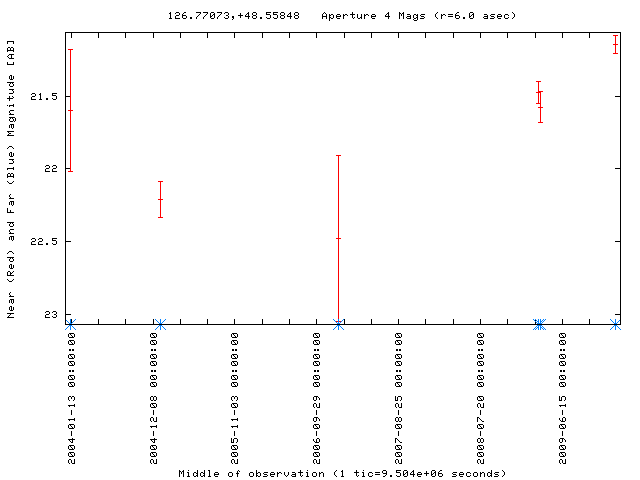Click the x-axis caption 'Middle of observation'
The image size is (640, 480).
pos(251,473)
